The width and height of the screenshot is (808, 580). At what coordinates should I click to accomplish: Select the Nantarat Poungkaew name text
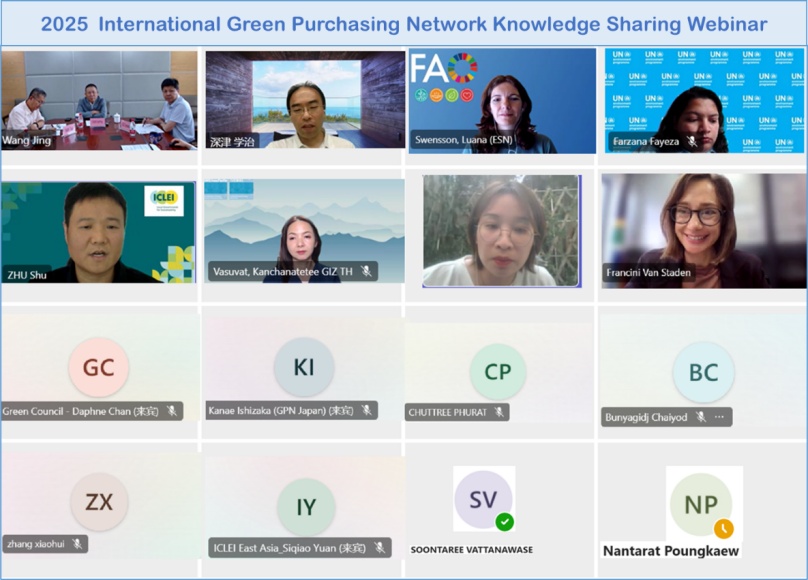(671, 551)
